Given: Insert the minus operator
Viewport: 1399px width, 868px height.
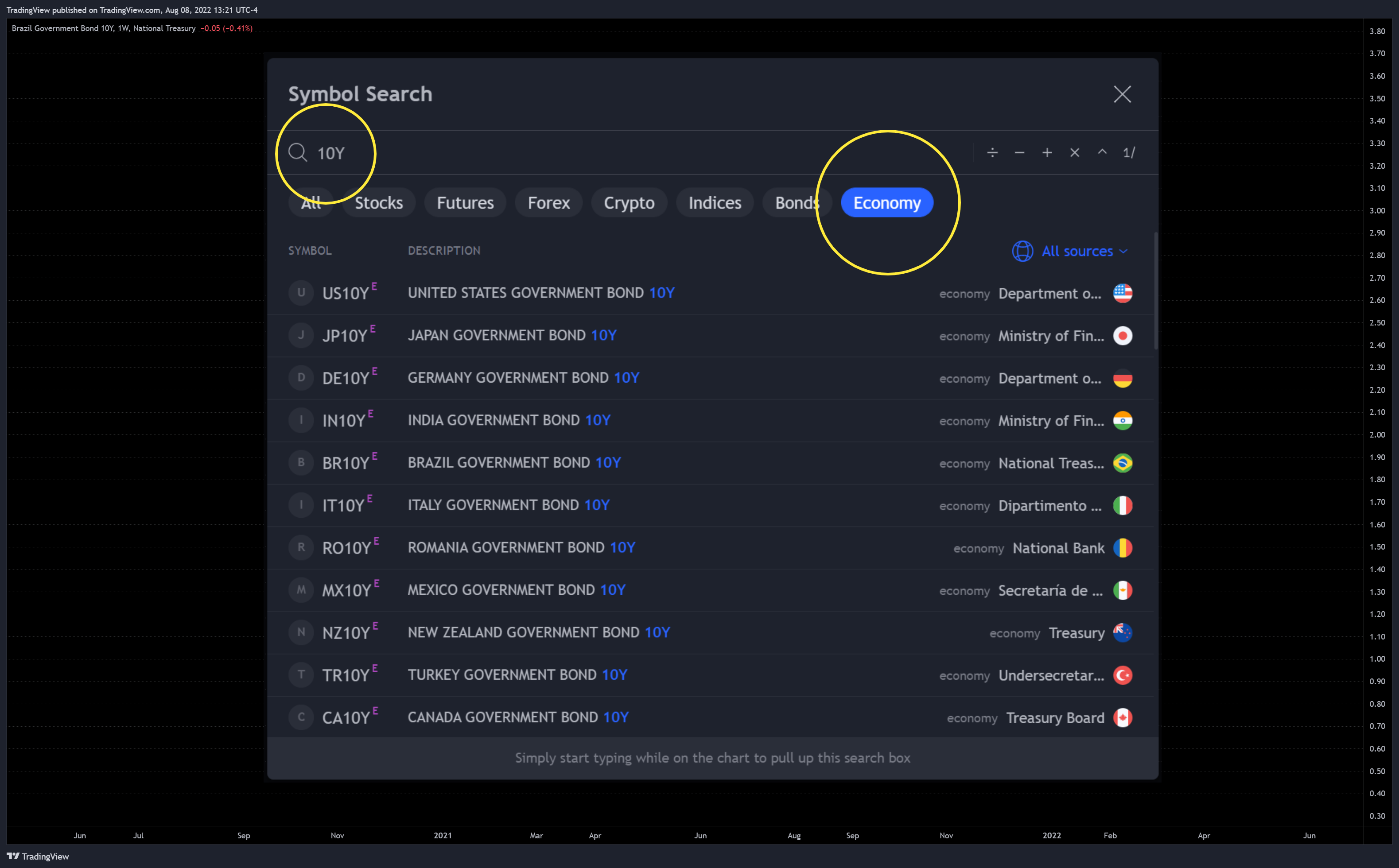Looking at the screenshot, I should [1019, 153].
